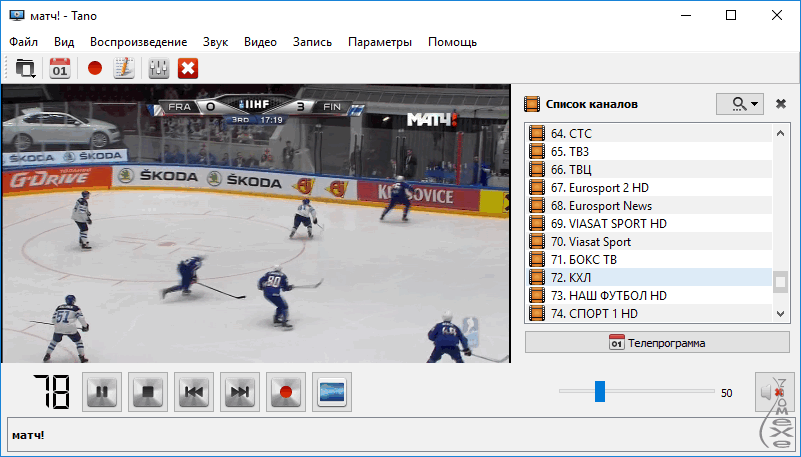This screenshot has height=457, width=801.
Task: Click the Телепрограмма button
Action: pyautogui.click(x=656, y=343)
